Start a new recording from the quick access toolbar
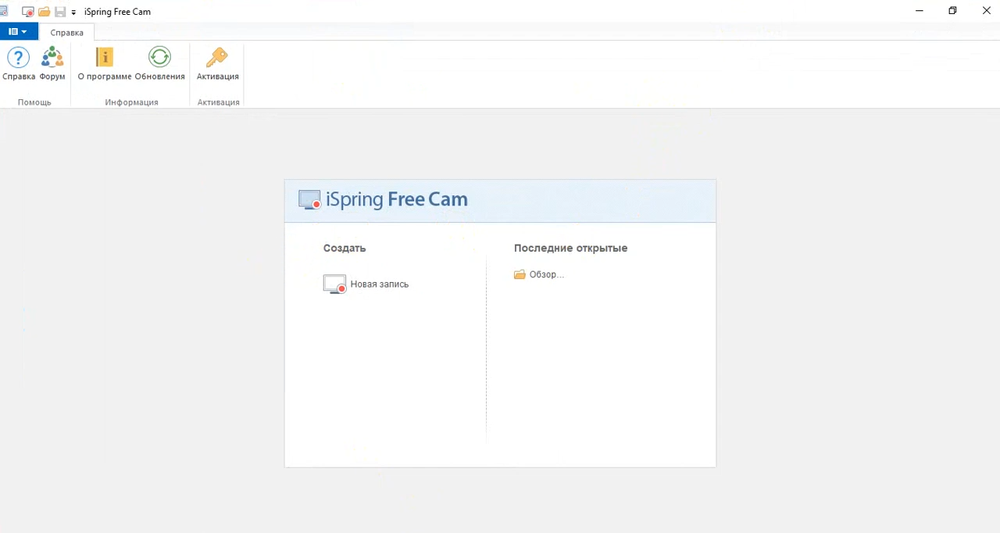 coord(28,11)
